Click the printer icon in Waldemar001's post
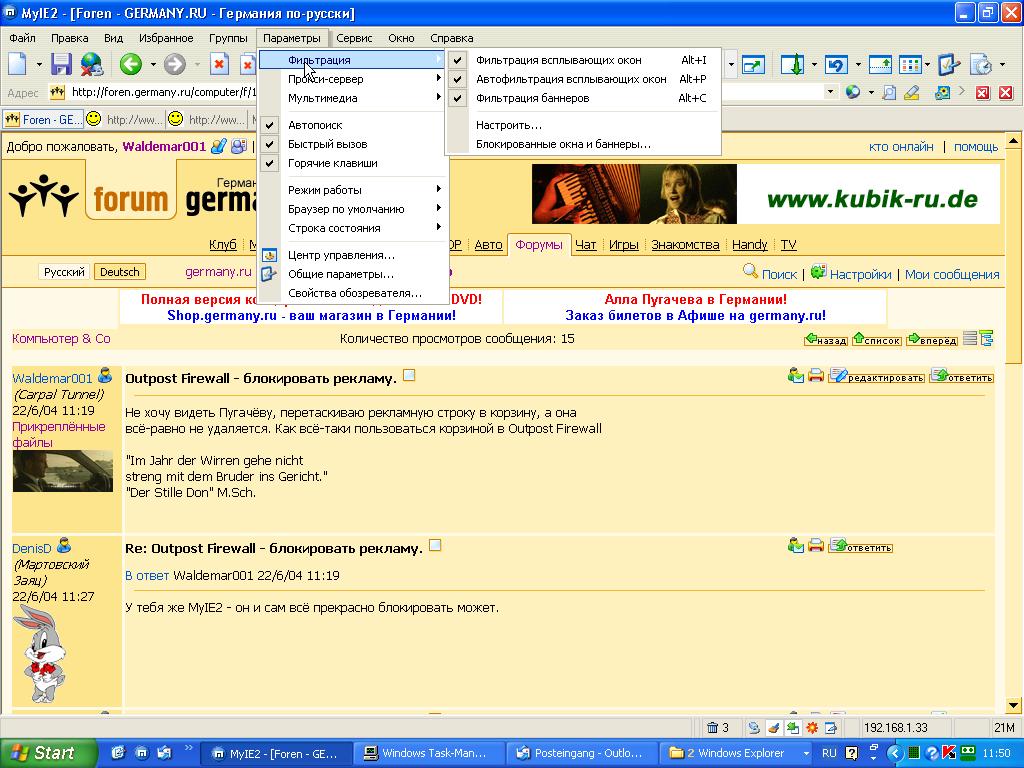The image size is (1024, 768). (816, 376)
